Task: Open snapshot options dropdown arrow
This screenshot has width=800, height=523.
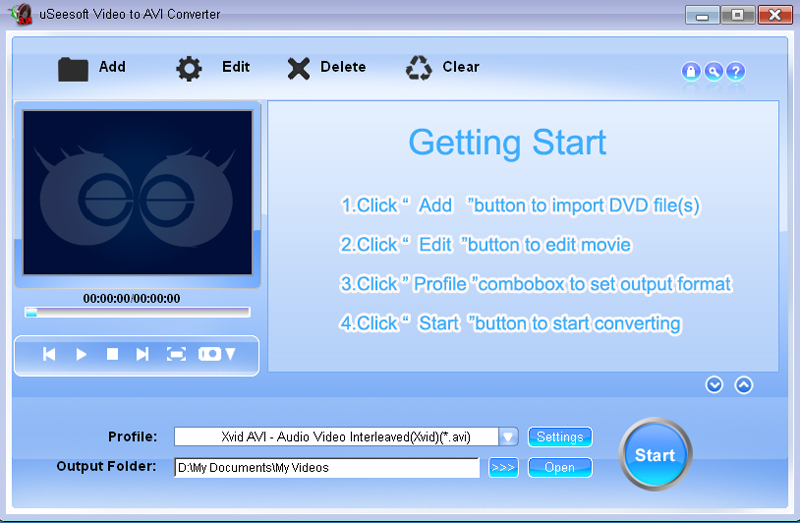Action: click(230, 354)
